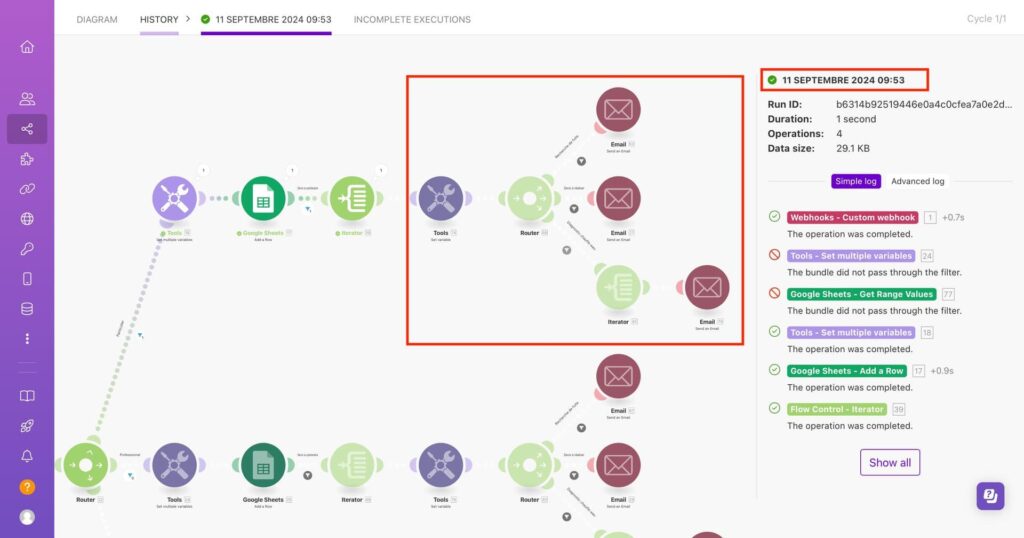Open the bright green upper-row Iterator module

[352, 198]
